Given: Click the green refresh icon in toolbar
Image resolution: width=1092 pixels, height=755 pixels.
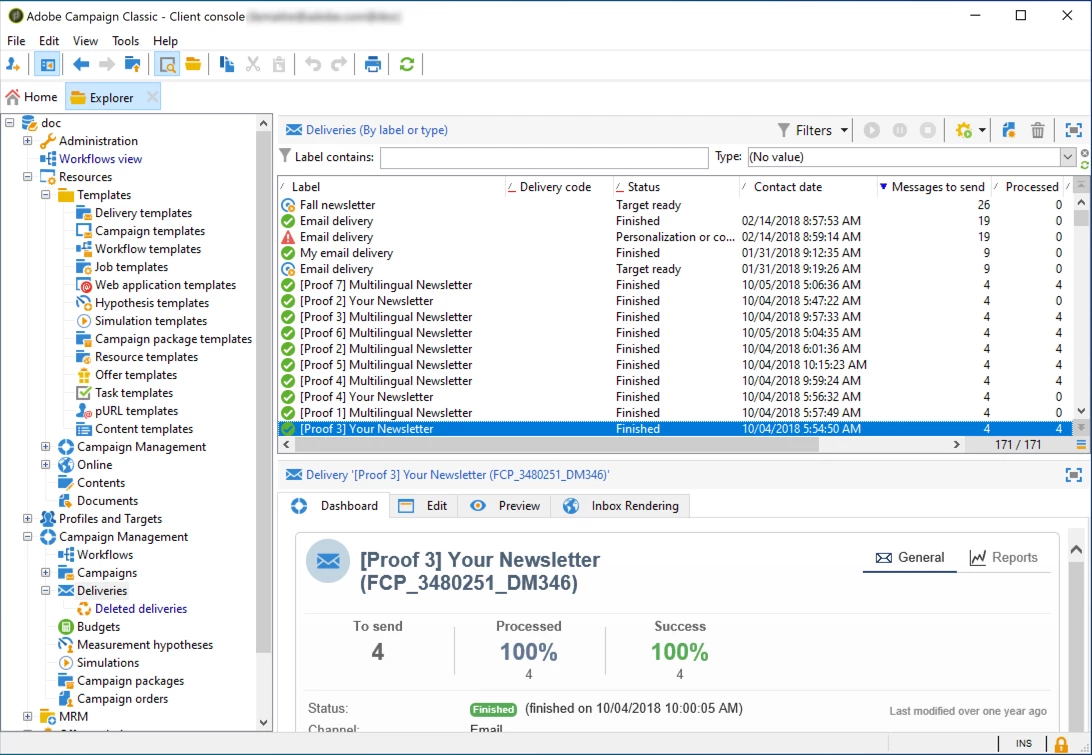Looking at the screenshot, I should 407,65.
